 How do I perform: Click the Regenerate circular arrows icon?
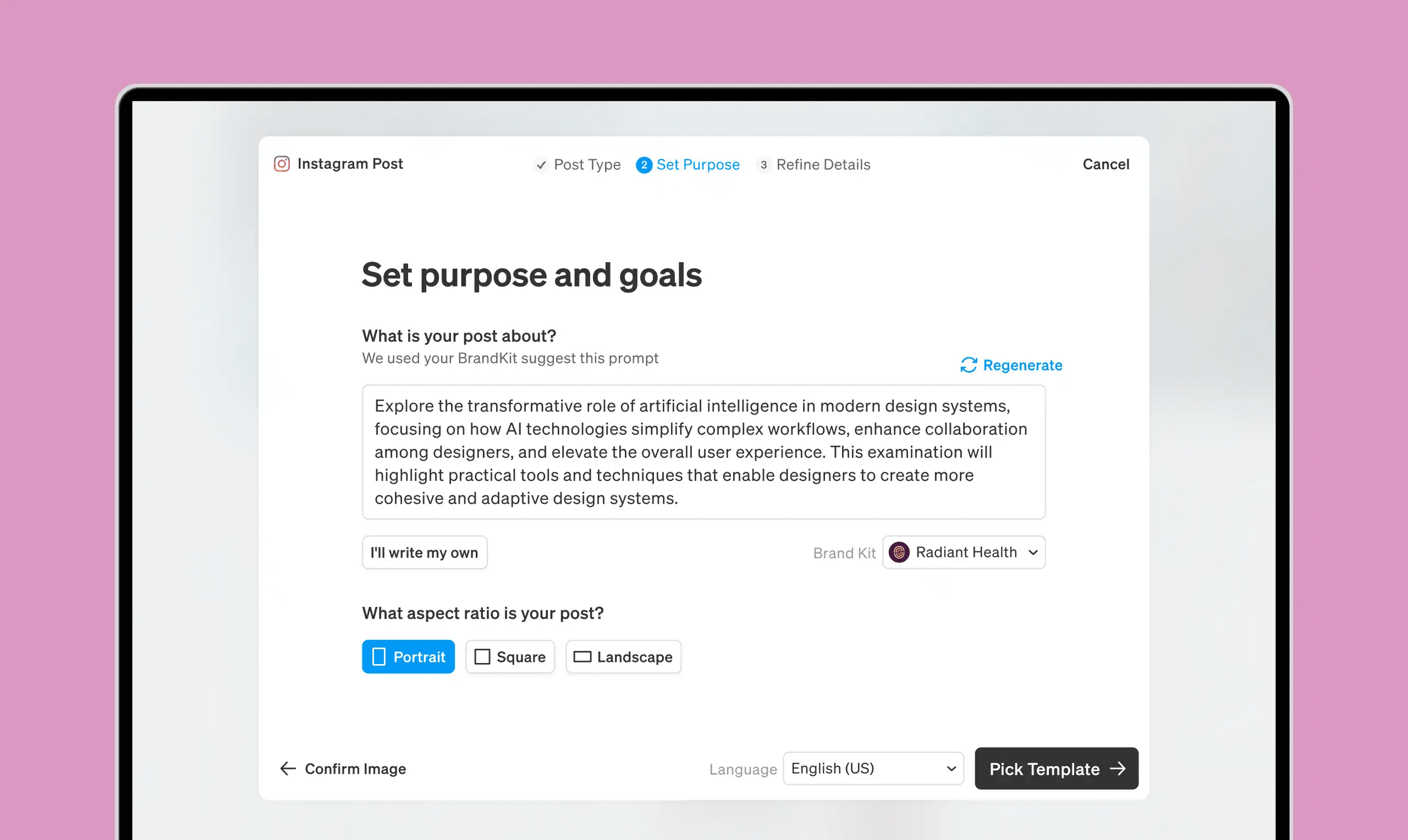coord(969,365)
